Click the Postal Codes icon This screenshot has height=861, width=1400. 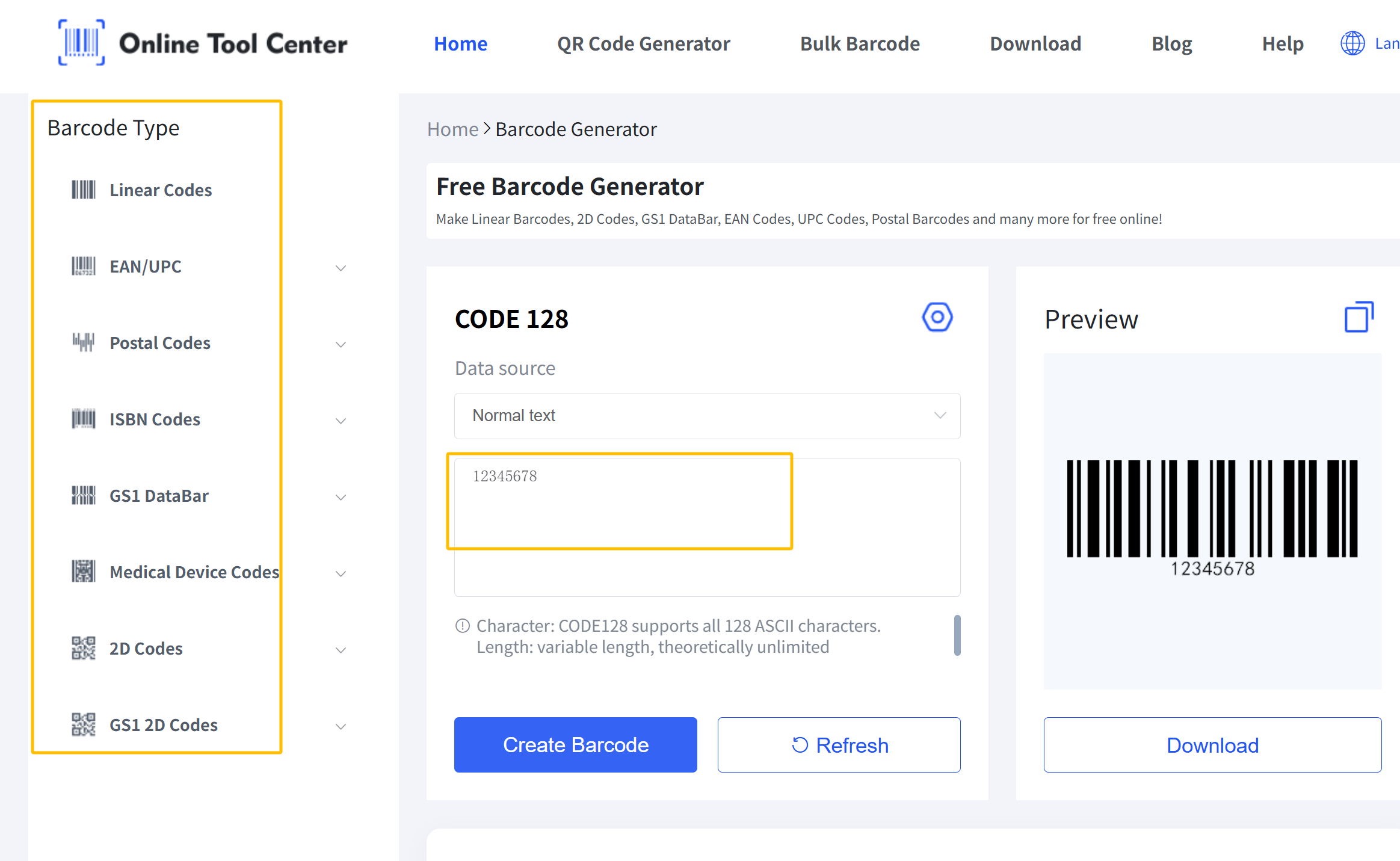(x=84, y=342)
